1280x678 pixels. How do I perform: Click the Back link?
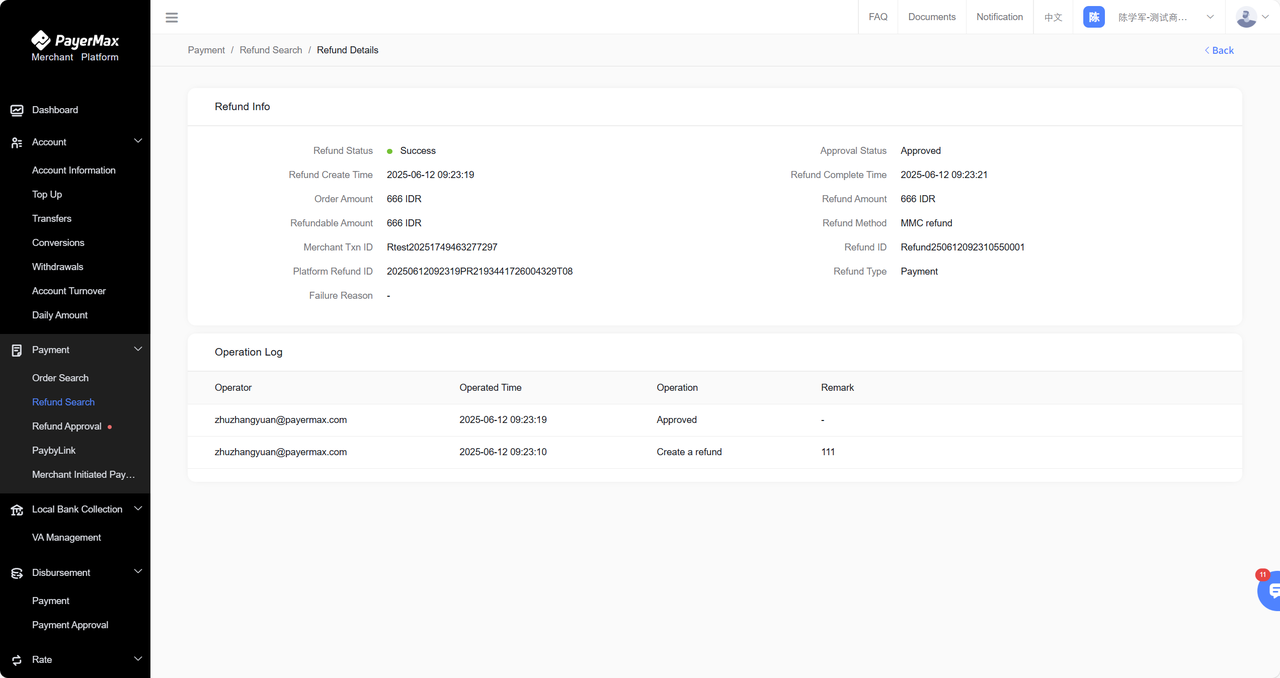[1218, 50]
